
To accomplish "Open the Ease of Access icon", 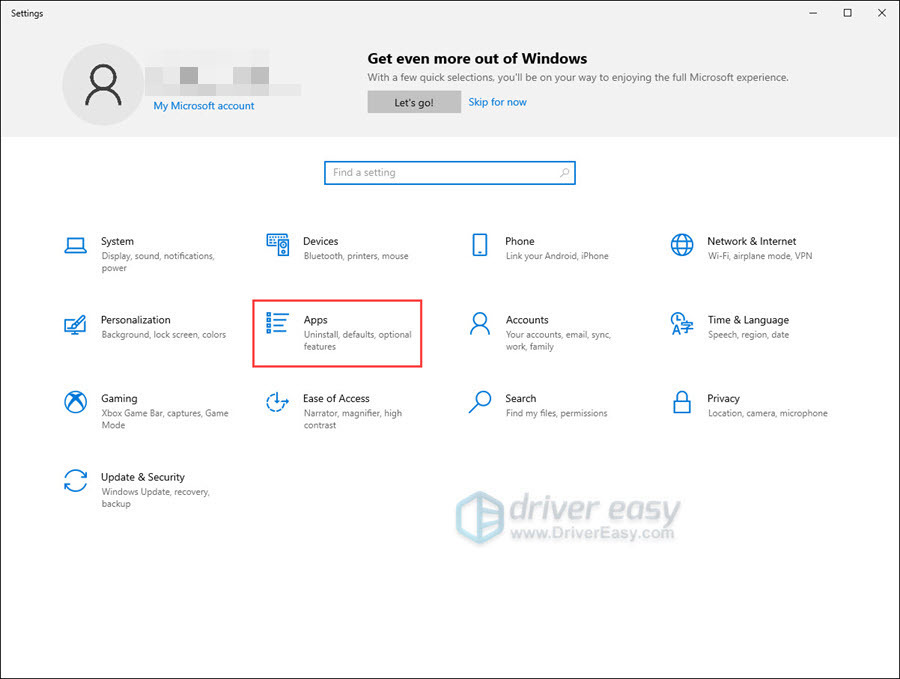I will 277,402.
